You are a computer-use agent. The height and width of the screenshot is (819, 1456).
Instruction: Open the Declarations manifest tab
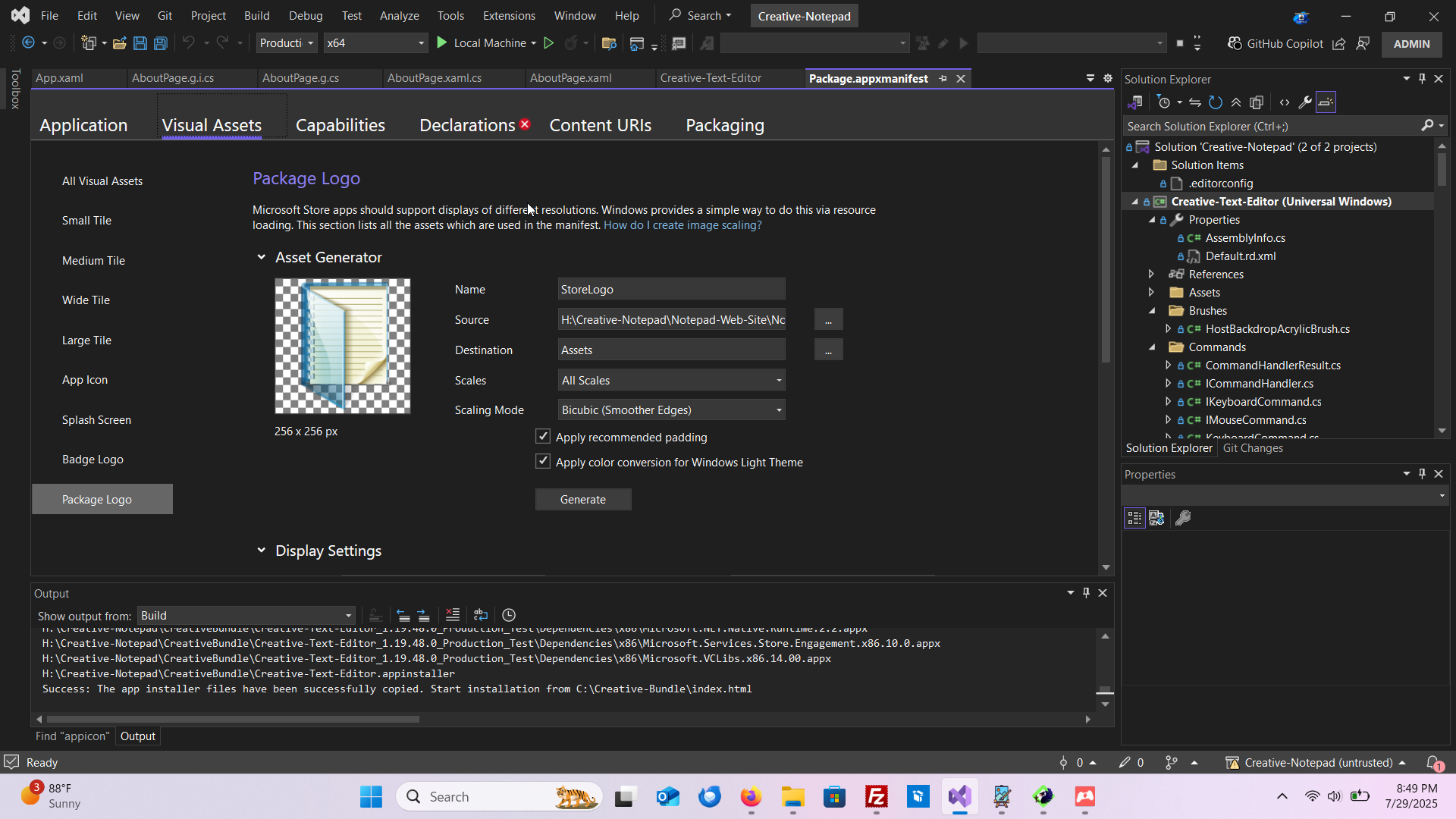467,125
